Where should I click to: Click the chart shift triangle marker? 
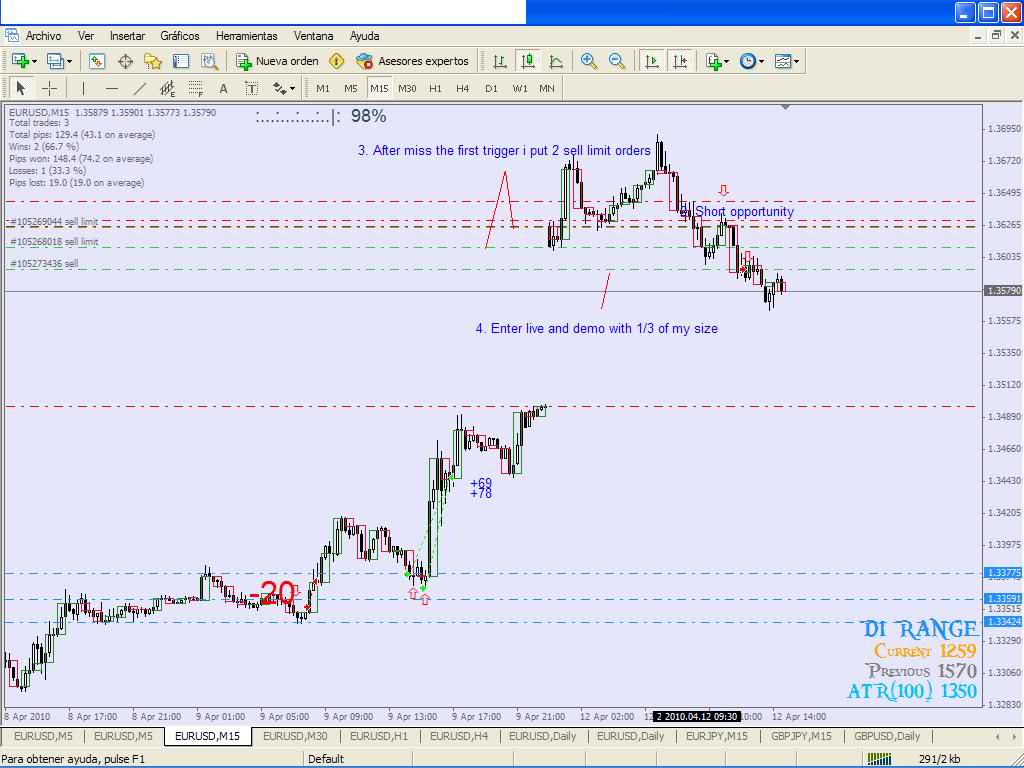(x=786, y=106)
